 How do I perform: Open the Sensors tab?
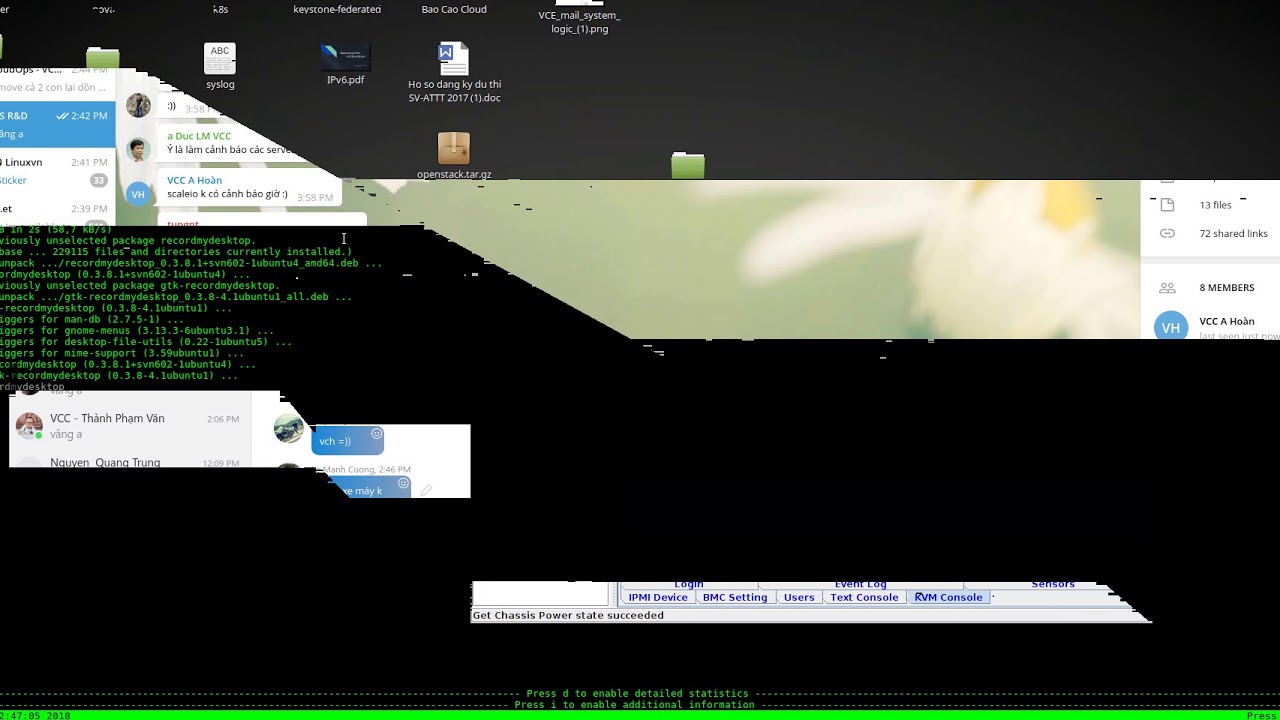point(1053,584)
